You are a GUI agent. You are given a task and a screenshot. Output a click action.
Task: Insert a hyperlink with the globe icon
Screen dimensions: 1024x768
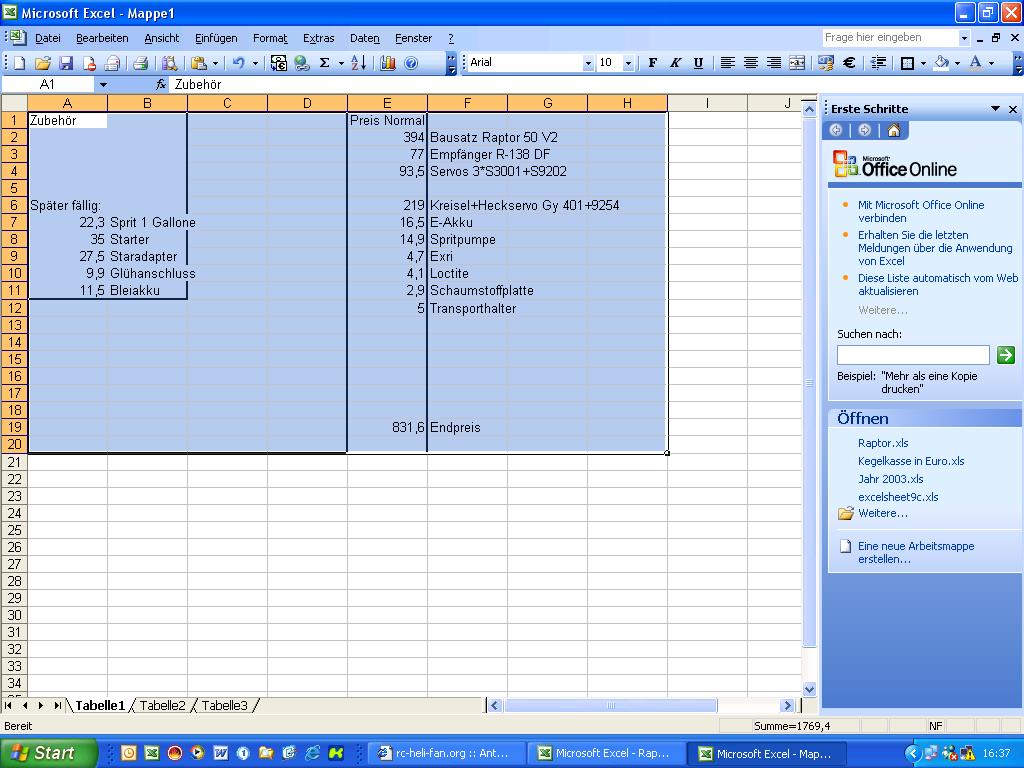(x=301, y=63)
